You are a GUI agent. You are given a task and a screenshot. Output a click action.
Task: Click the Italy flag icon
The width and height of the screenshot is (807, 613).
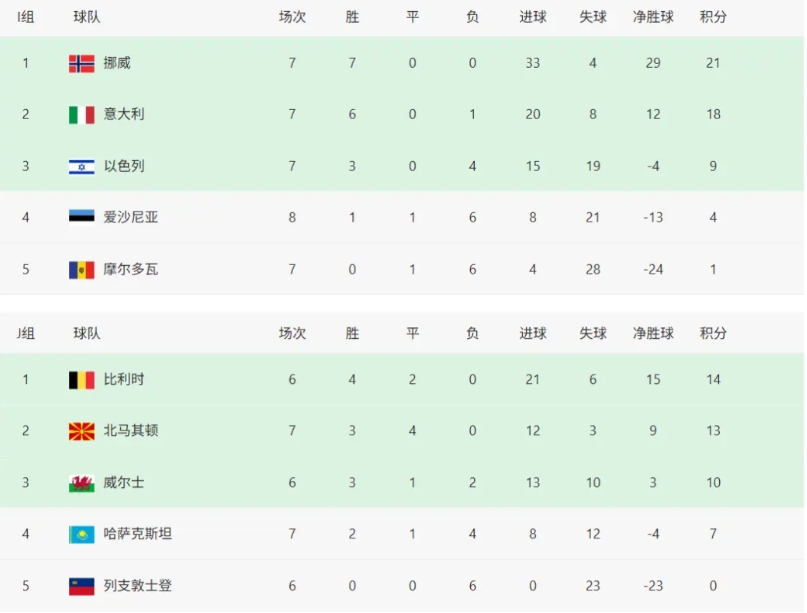pos(81,114)
